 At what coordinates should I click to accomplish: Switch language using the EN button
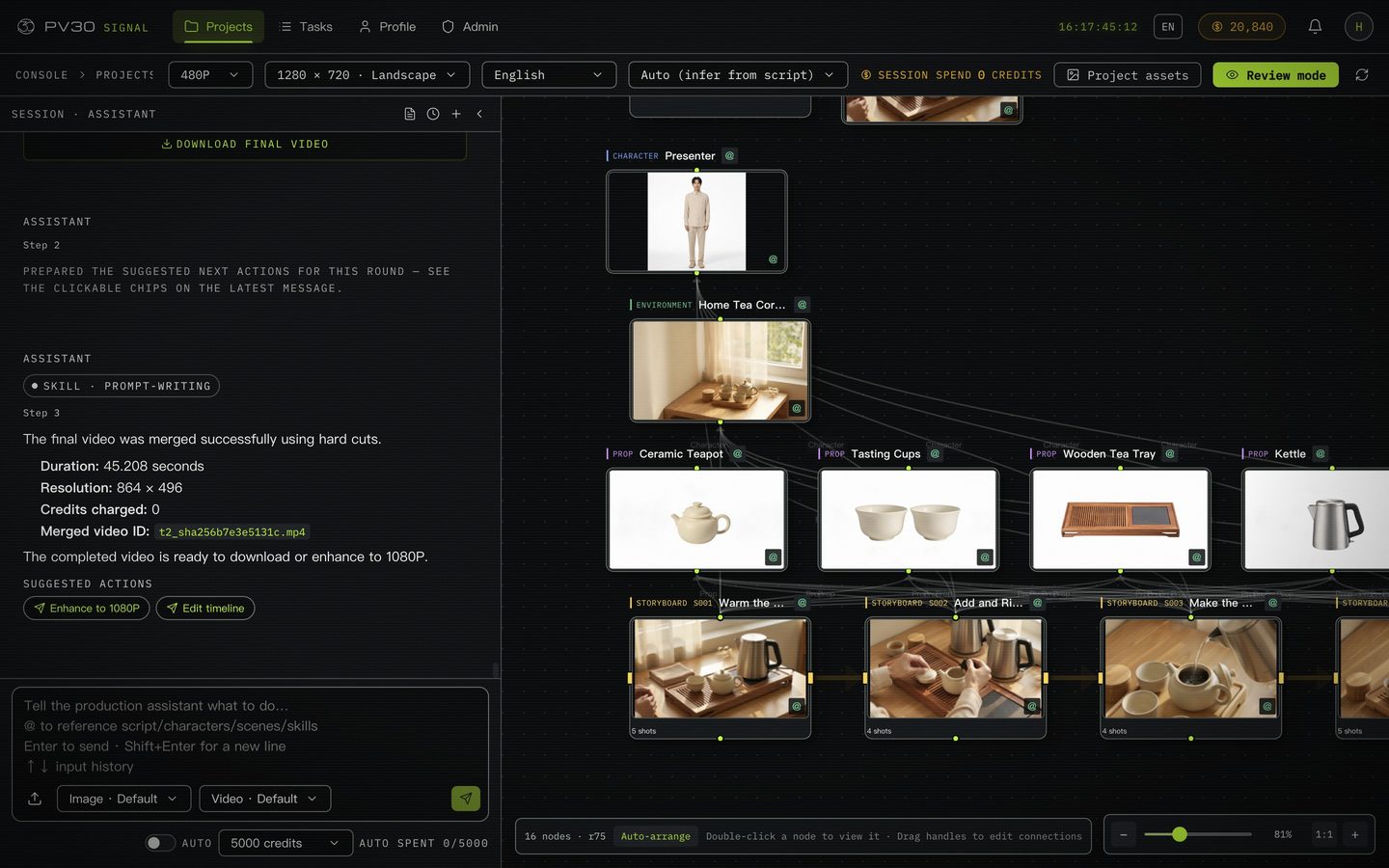pyautogui.click(x=1168, y=27)
